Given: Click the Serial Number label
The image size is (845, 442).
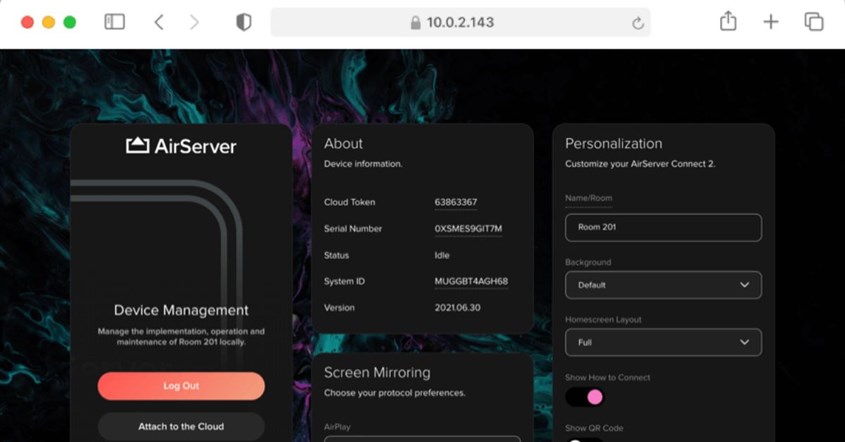Looking at the screenshot, I should [353, 229].
